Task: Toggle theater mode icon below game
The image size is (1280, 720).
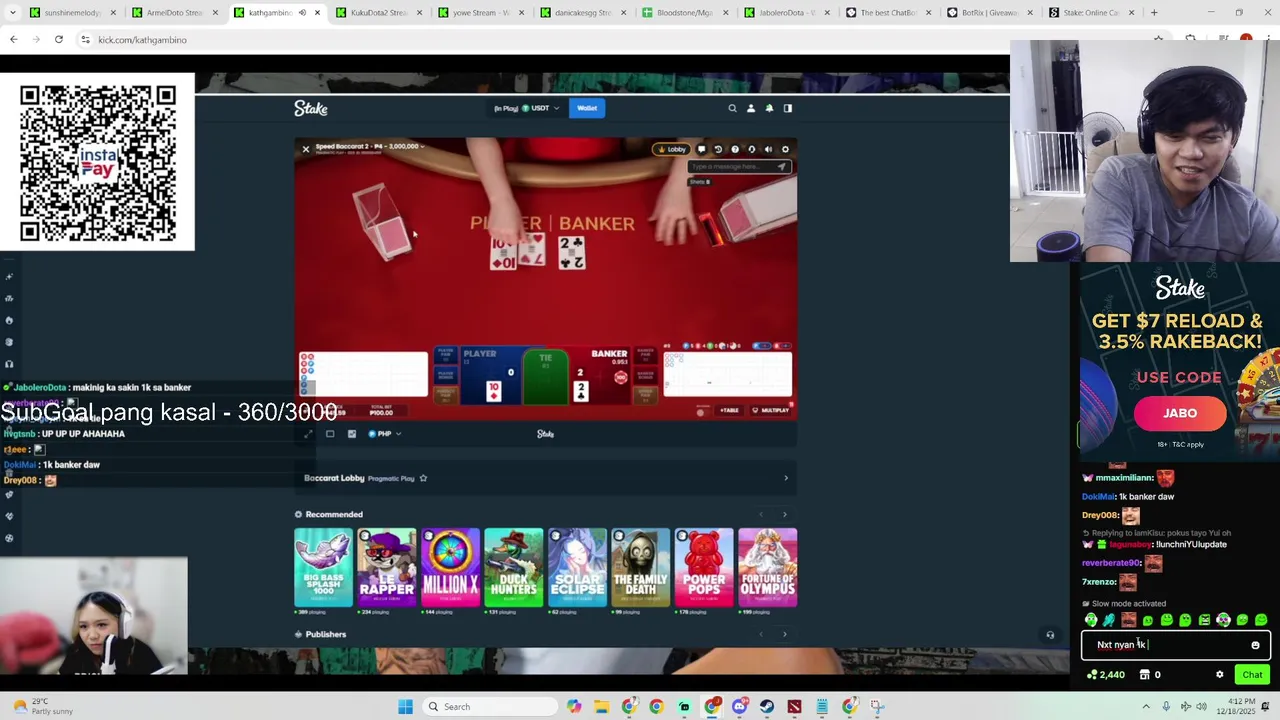Action: [x=330, y=434]
